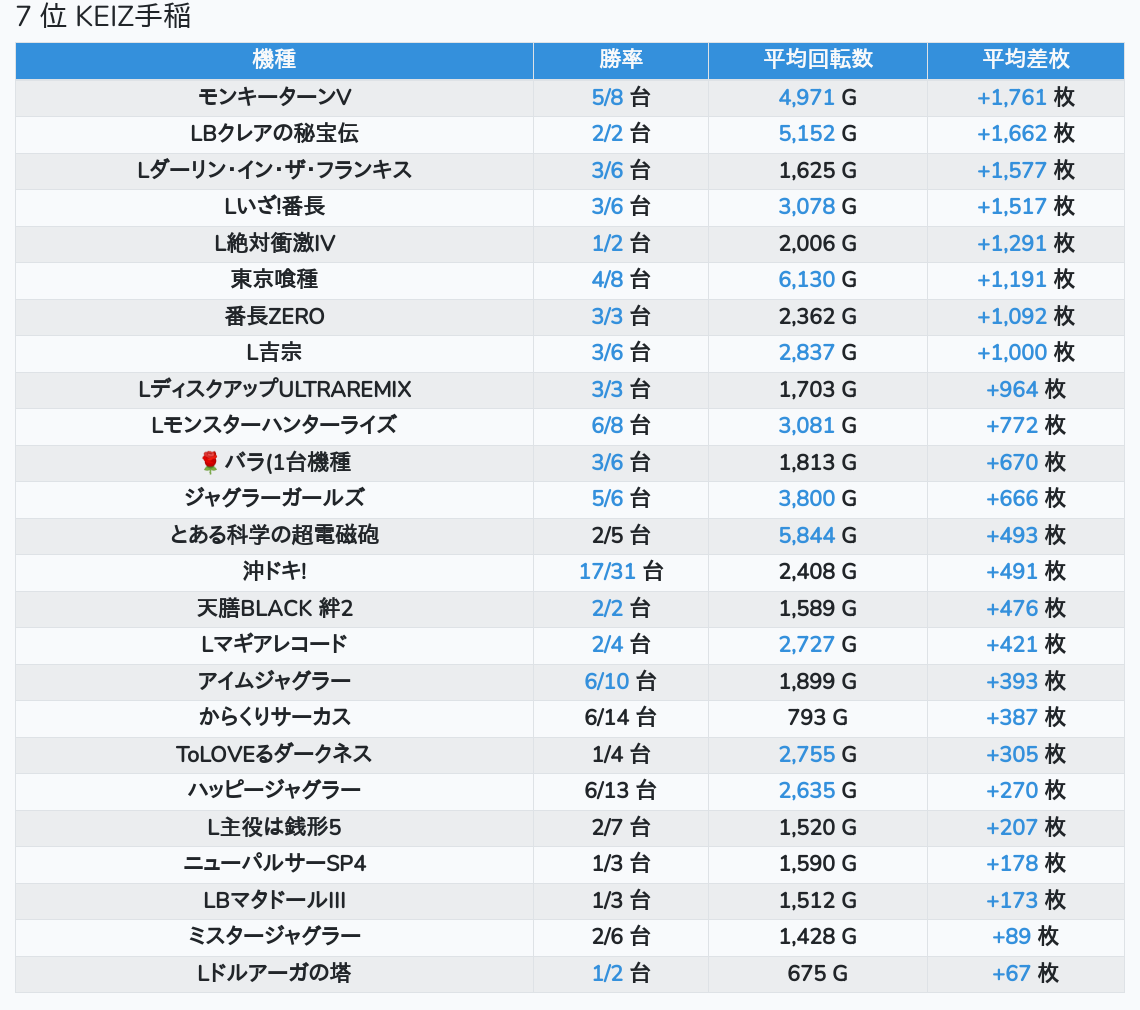Screen dimensions: 1140x1010
Task: Sort by 勝率 column header
Action: [620, 60]
